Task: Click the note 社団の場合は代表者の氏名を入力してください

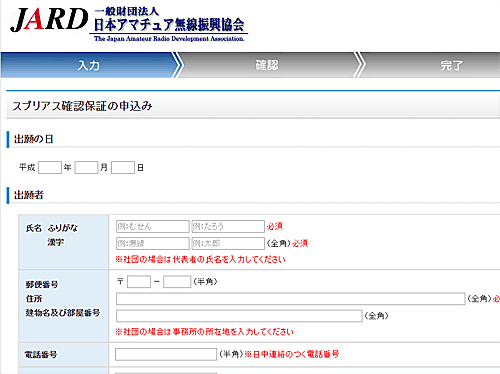Action: click(200, 259)
